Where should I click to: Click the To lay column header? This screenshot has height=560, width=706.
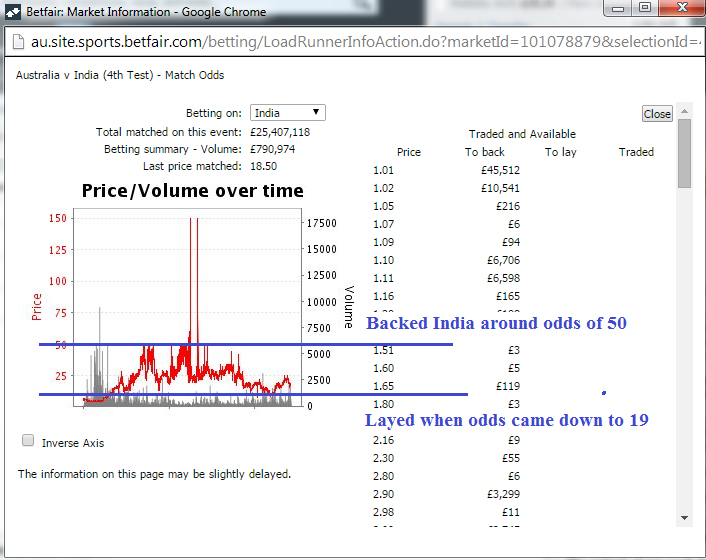click(561, 152)
